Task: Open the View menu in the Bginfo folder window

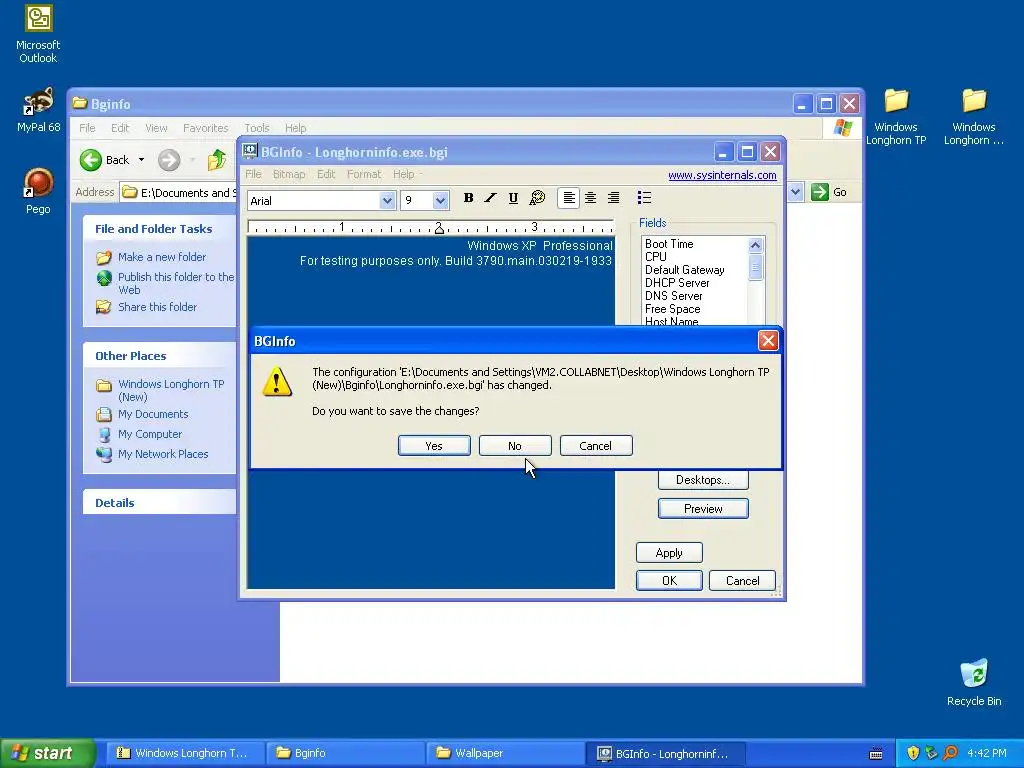Action: (x=156, y=128)
